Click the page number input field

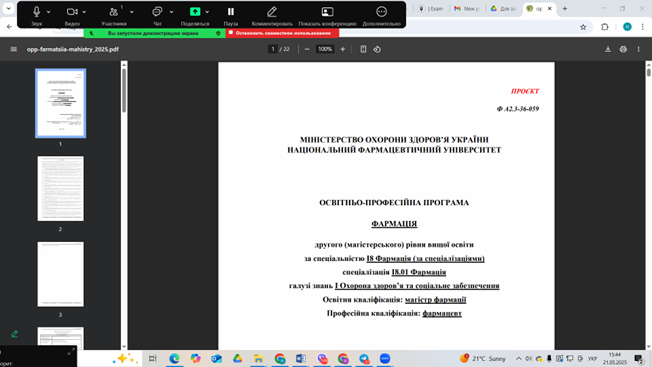[273, 49]
